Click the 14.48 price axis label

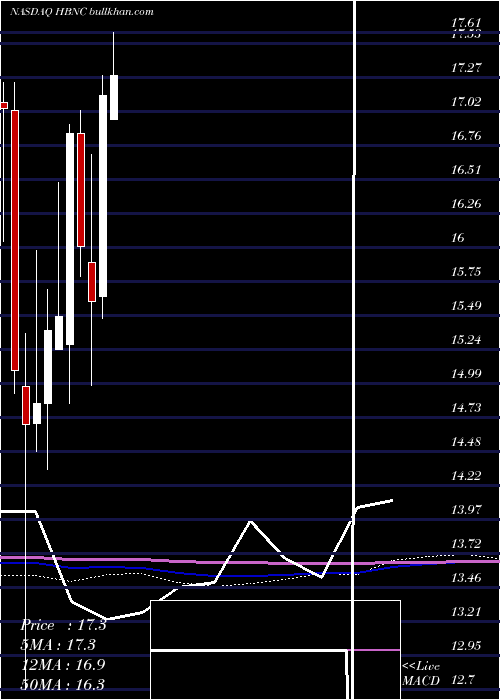pos(466,442)
